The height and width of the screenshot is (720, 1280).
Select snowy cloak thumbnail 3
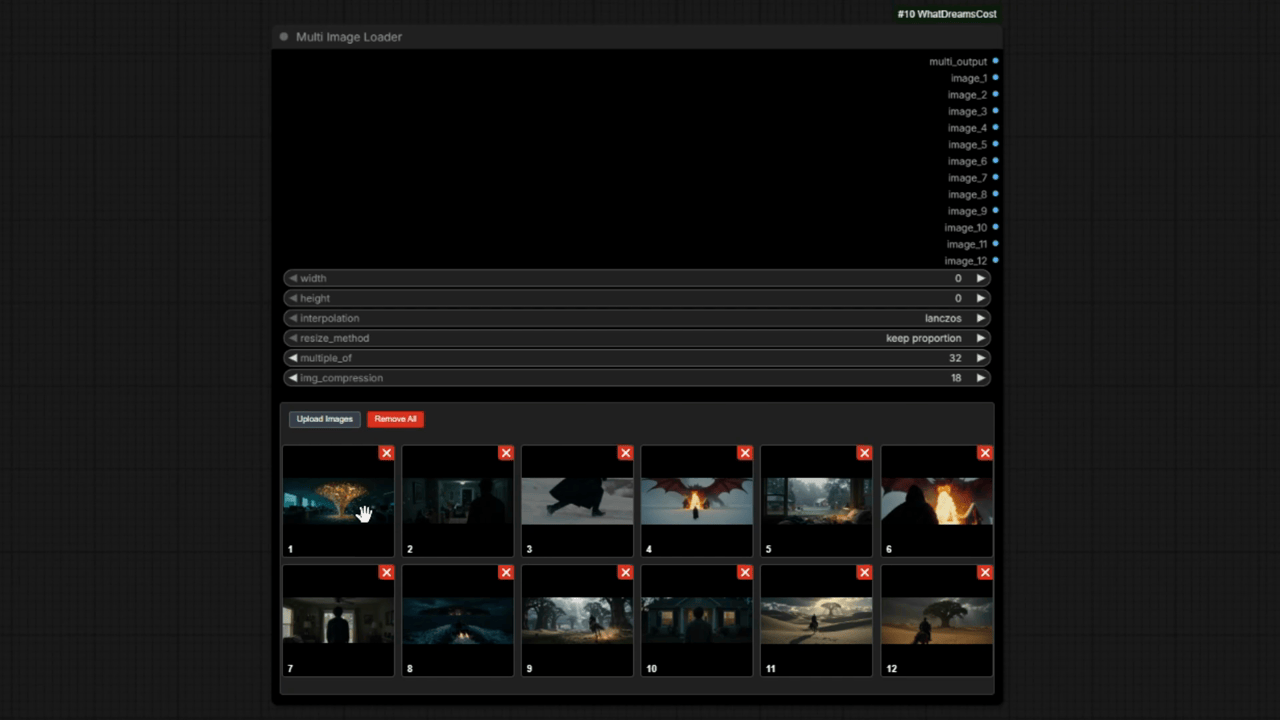577,501
